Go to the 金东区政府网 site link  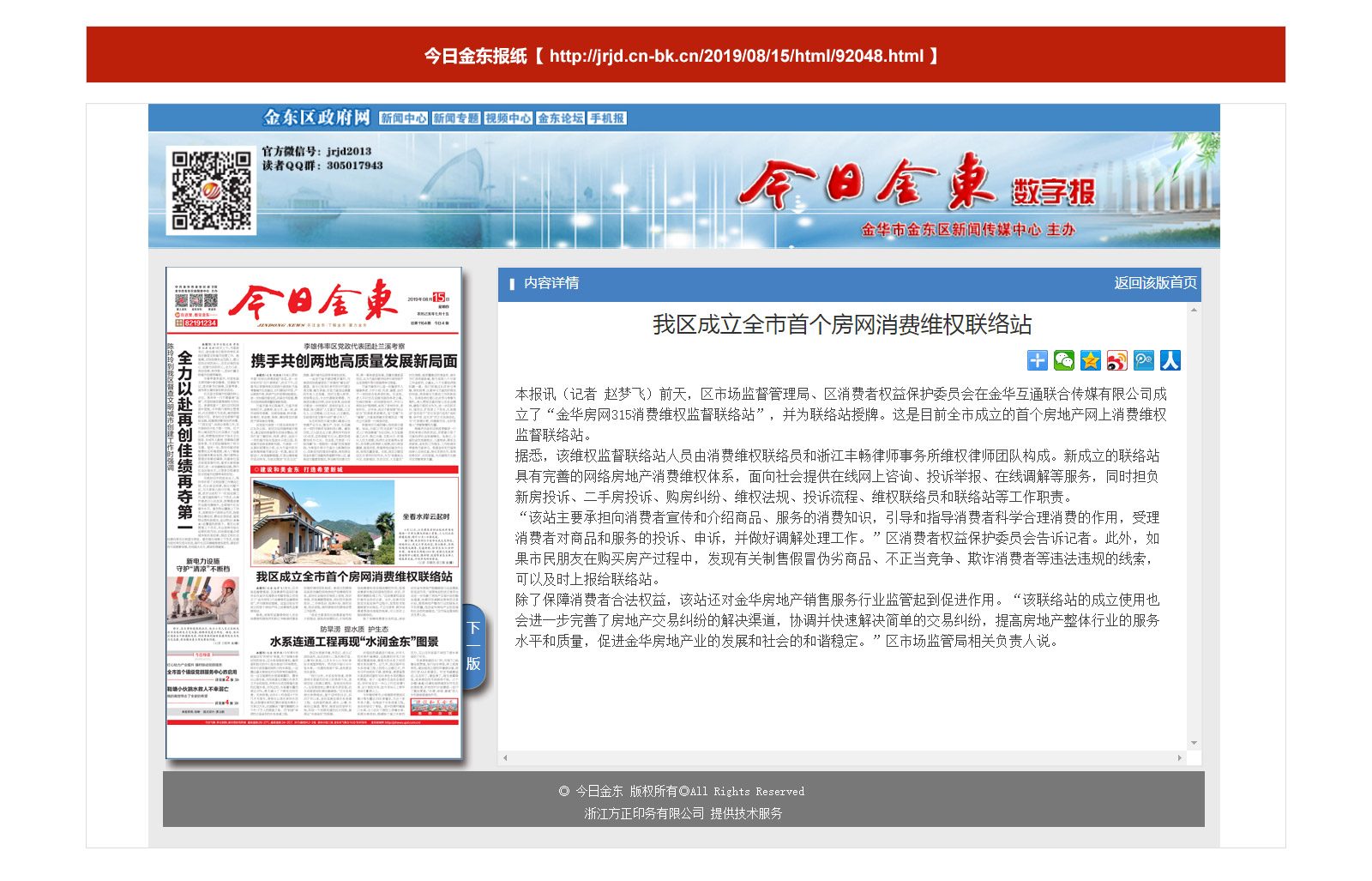(316, 118)
